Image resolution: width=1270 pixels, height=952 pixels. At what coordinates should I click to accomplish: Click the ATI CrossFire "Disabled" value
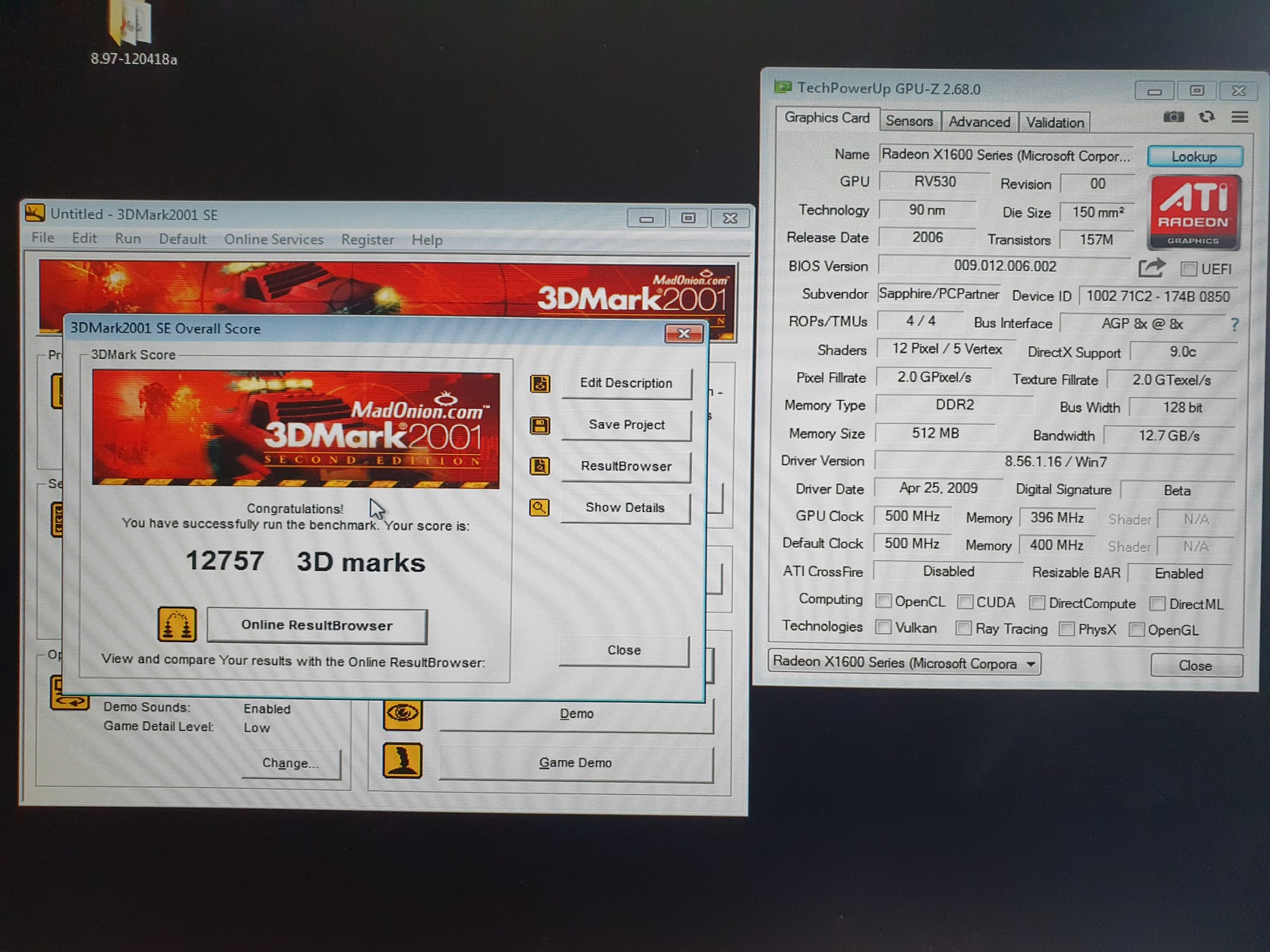pos(948,572)
